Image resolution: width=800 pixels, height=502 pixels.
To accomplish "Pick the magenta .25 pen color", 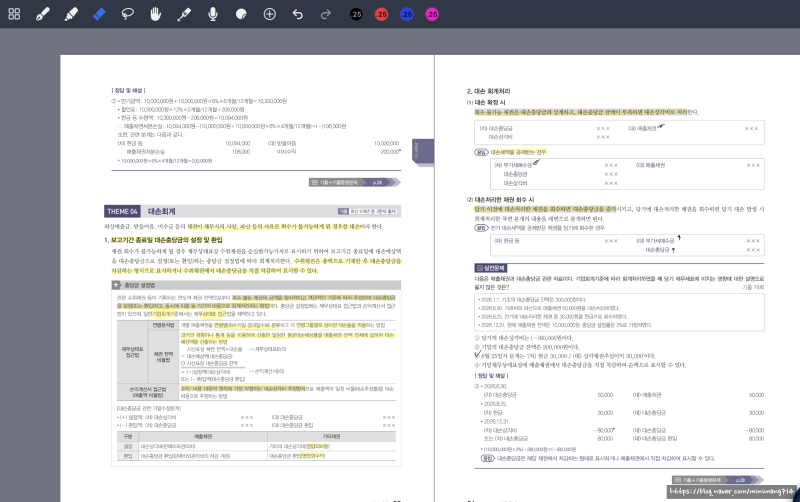I will [432, 14].
